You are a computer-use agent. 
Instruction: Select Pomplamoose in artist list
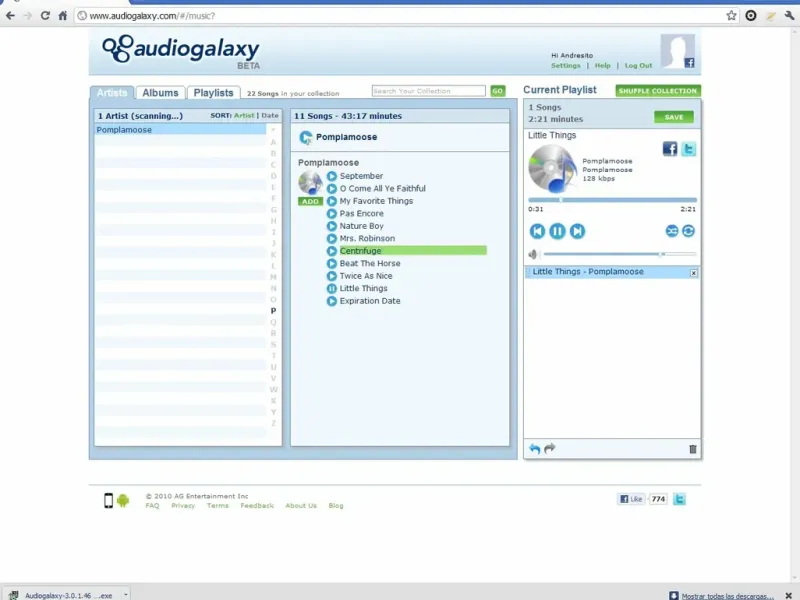tap(180, 130)
